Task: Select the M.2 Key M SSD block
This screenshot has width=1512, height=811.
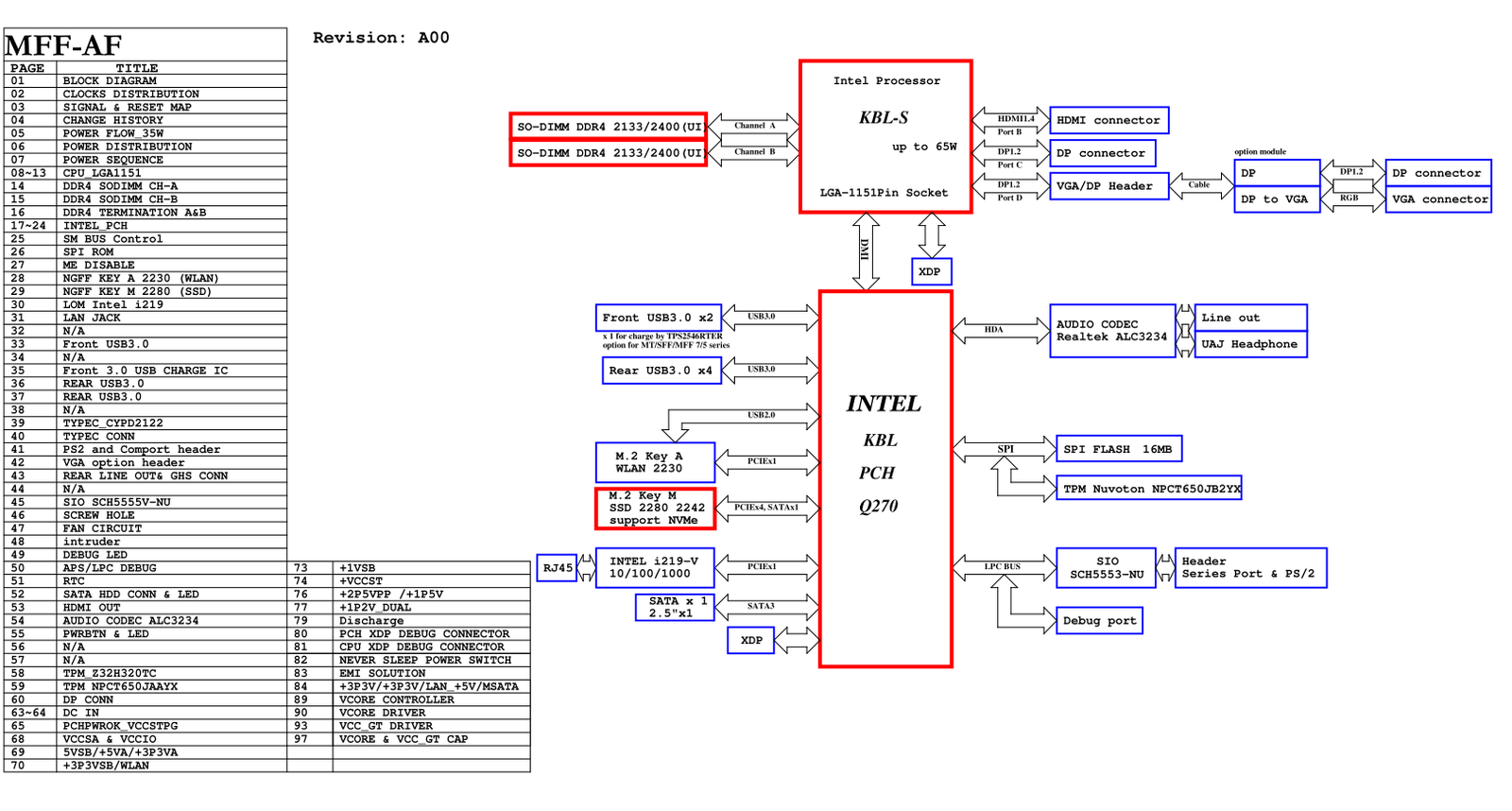Action: [655, 509]
